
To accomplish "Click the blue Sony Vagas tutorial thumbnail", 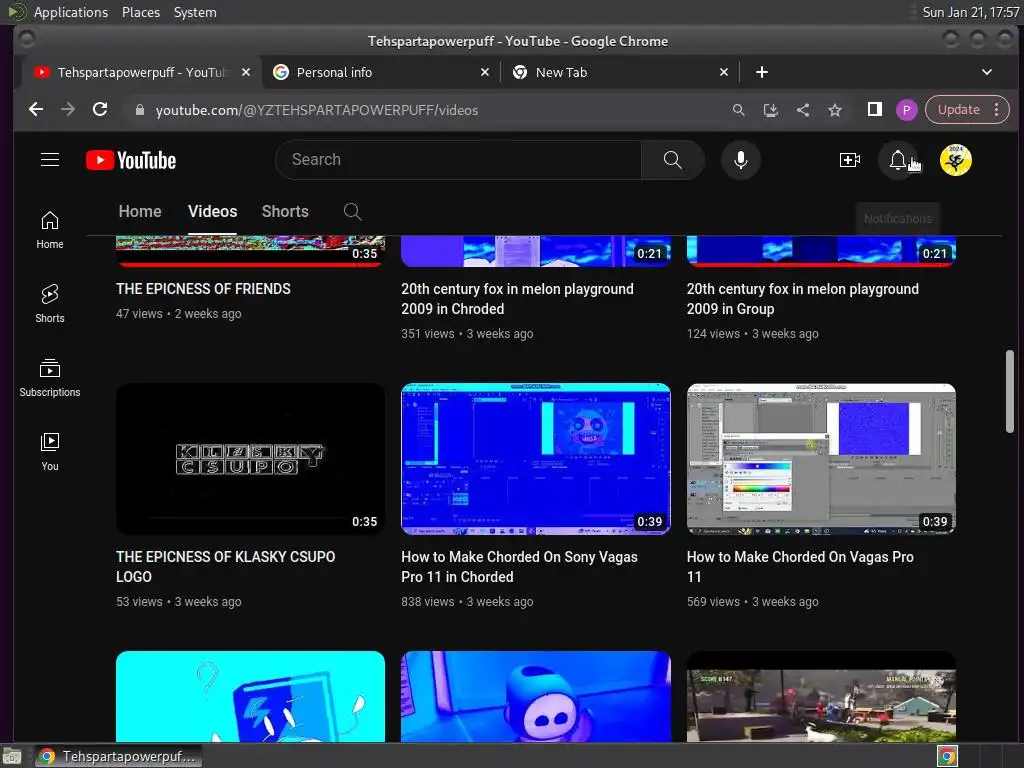I will click(536, 459).
